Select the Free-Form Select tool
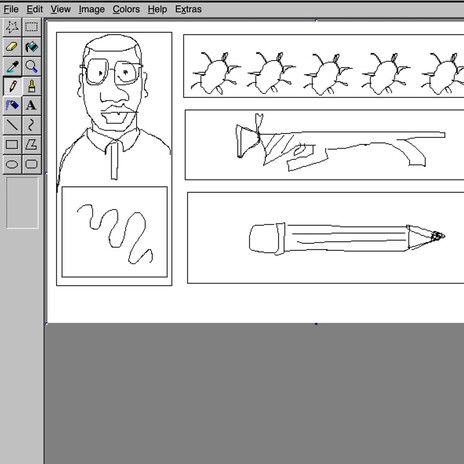This screenshot has width=464, height=464. (12, 27)
